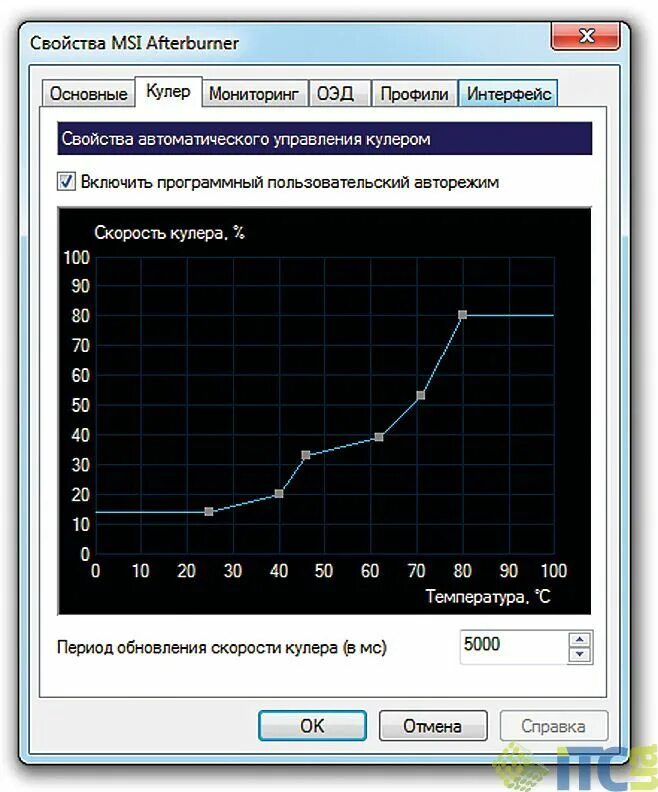The image size is (658, 792).
Task: Close the MSI Afterburner properties window
Action: (x=586, y=36)
